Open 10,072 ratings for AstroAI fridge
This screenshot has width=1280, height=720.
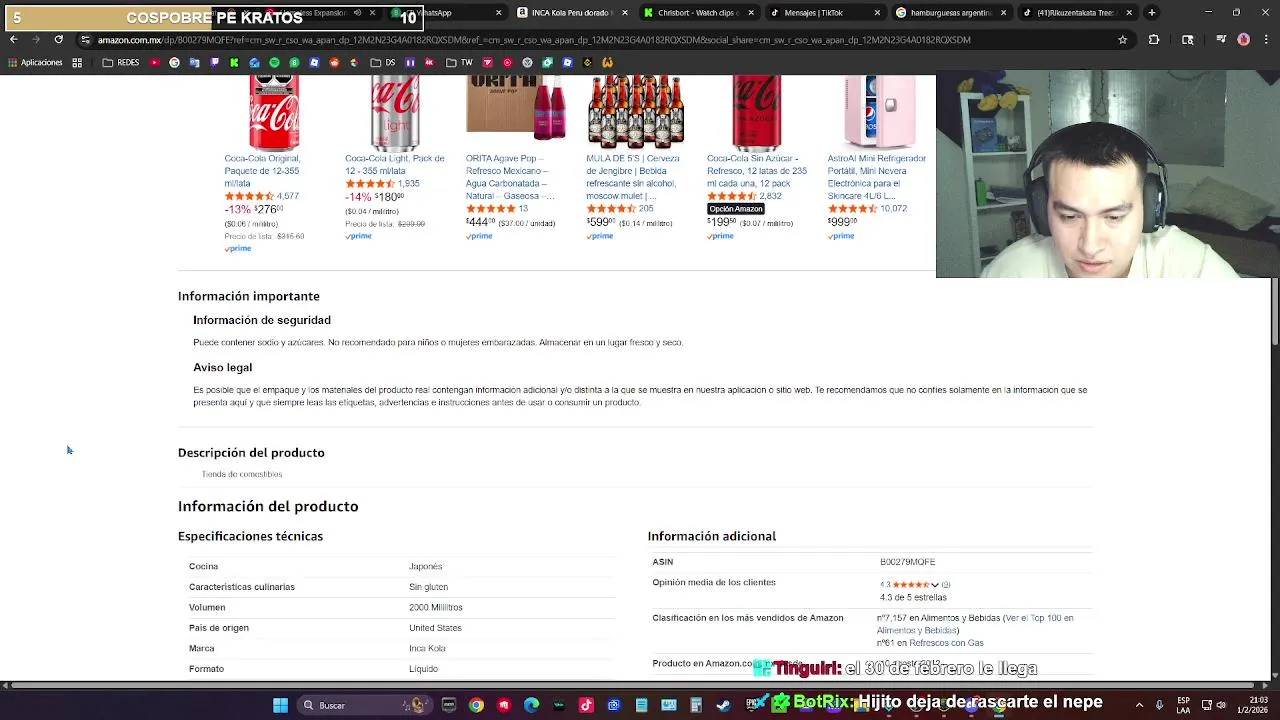(893, 209)
